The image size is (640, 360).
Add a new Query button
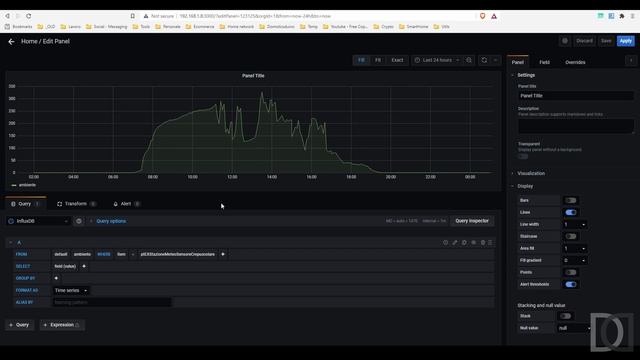pyautogui.click(x=19, y=325)
